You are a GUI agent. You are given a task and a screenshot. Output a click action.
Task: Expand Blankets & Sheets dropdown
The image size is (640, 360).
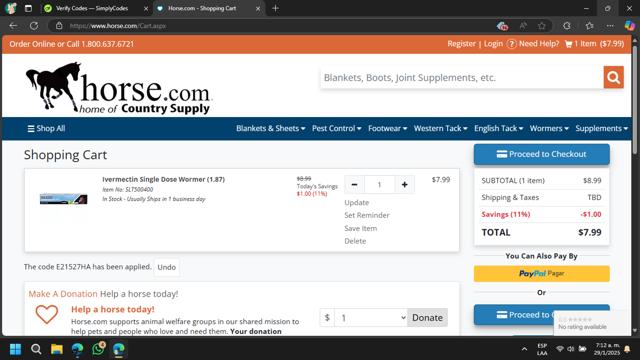[x=271, y=129]
